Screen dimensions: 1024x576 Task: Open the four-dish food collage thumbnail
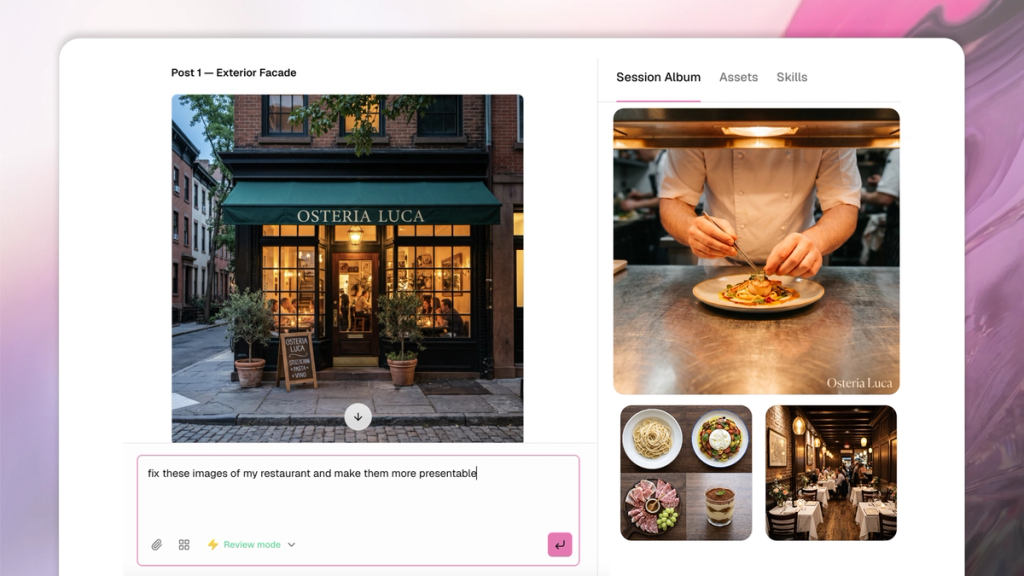tap(686, 473)
